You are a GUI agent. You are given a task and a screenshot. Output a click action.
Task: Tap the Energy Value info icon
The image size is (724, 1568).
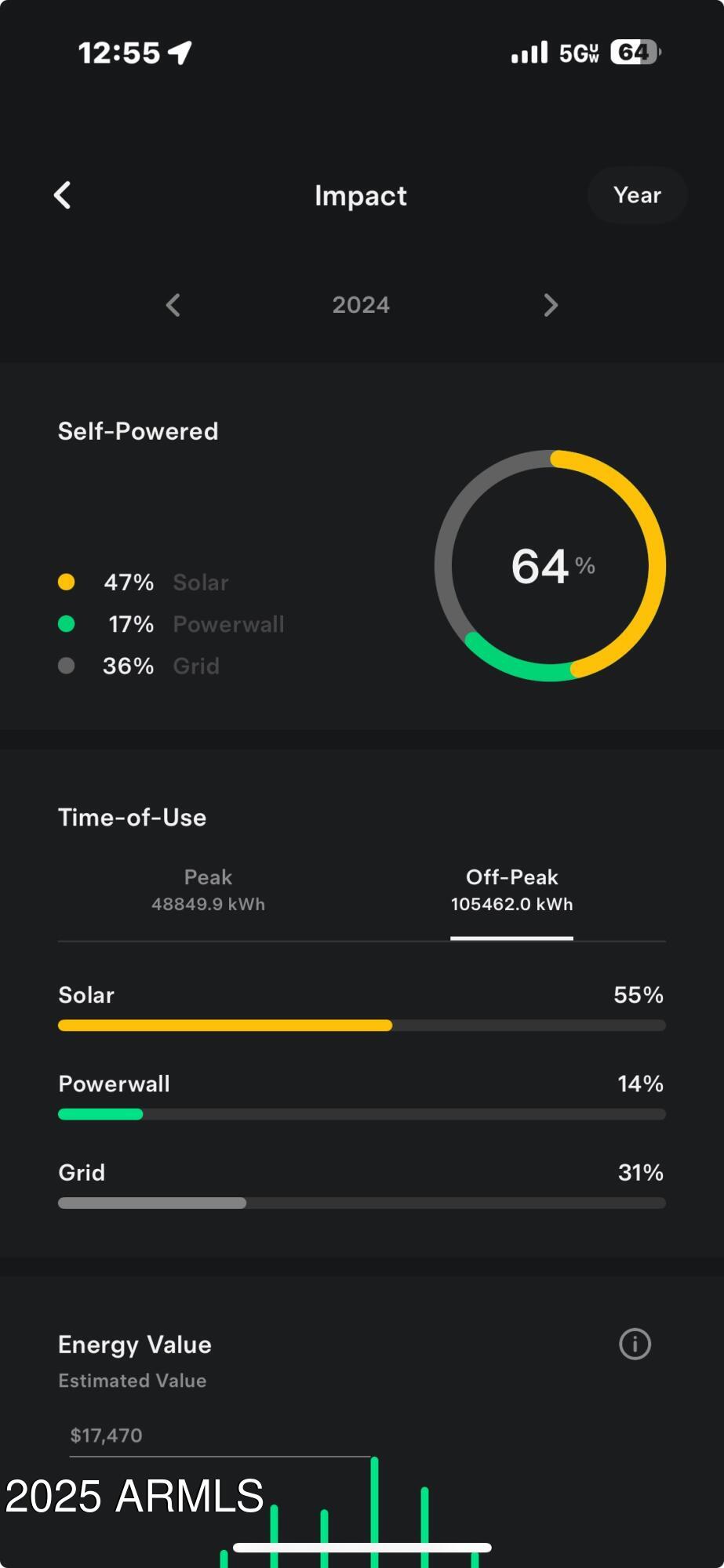(x=635, y=1344)
